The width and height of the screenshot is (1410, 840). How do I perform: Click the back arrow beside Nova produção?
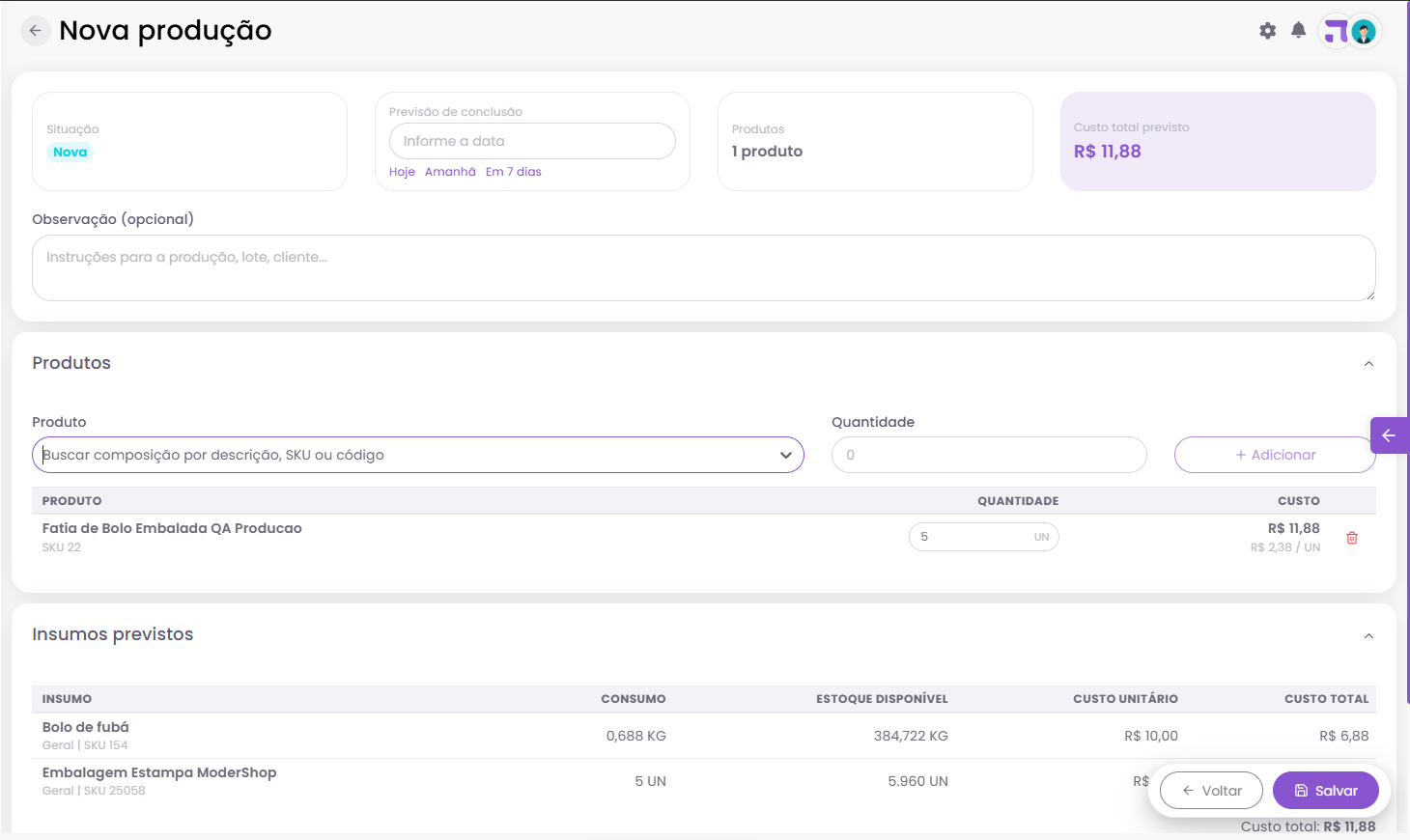click(35, 31)
